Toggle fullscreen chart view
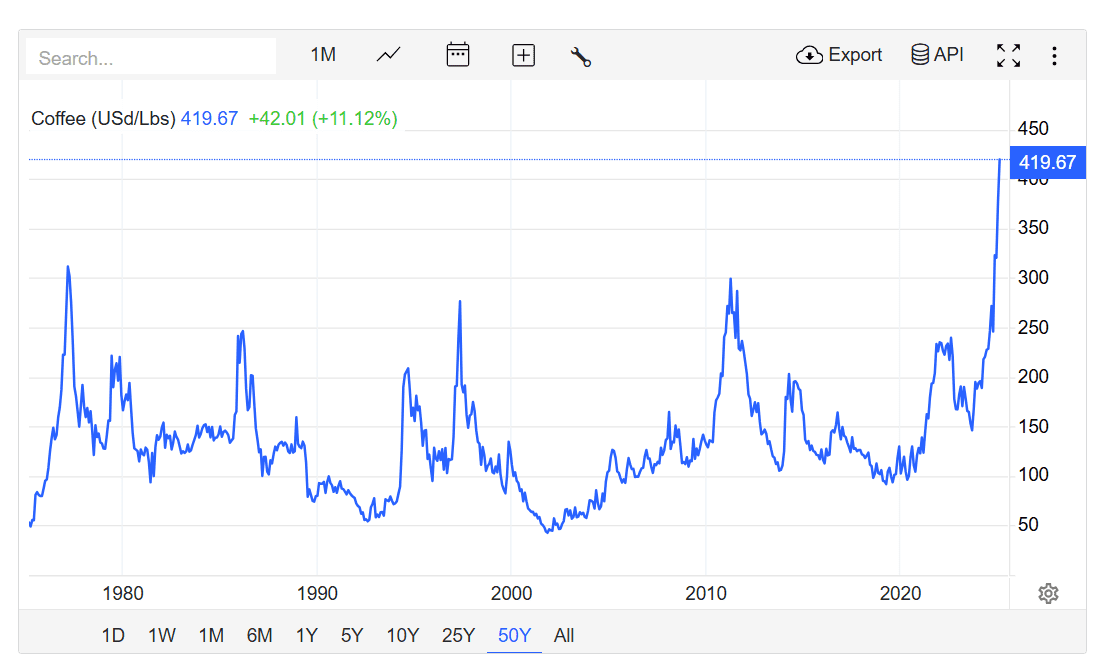This screenshot has height=668, width=1104. click(1008, 55)
